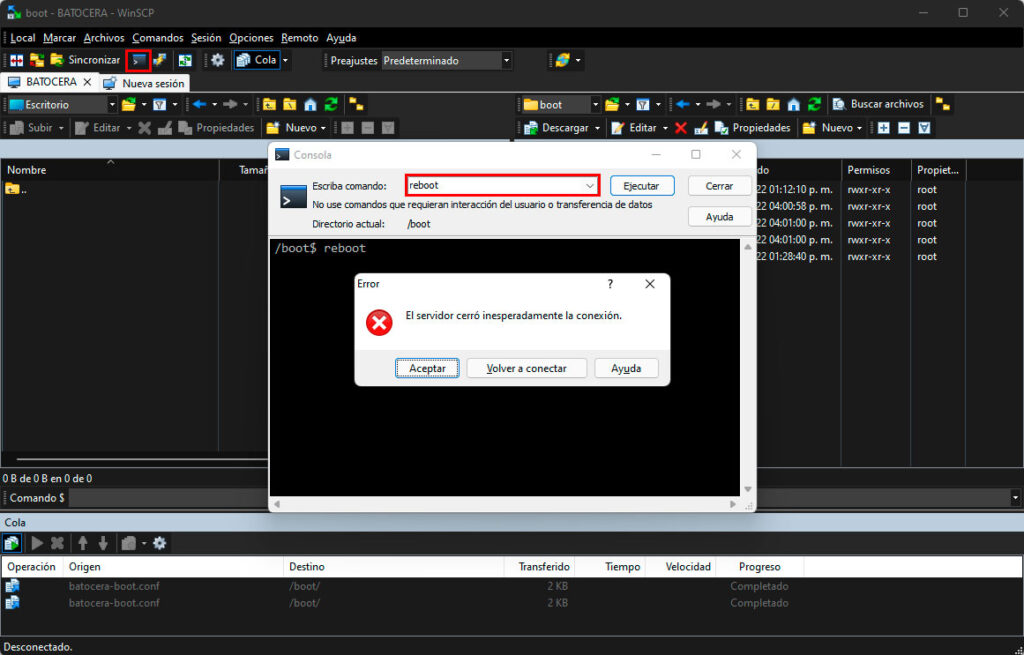Open the preferences gear icon in main toolbar
This screenshot has height=655, width=1024.
point(217,60)
